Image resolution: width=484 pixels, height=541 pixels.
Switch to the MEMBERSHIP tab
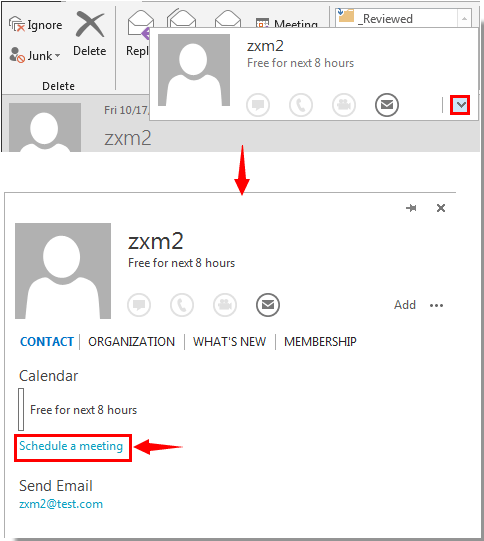[x=320, y=342]
